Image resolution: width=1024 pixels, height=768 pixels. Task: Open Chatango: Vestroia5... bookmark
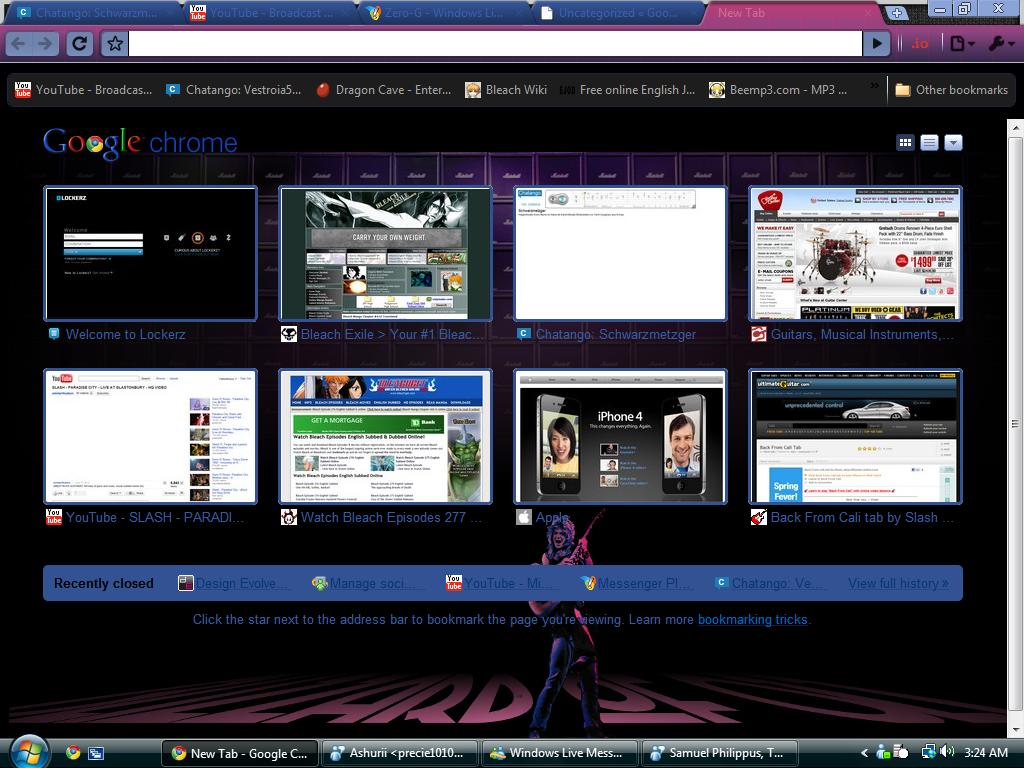point(233,90)
